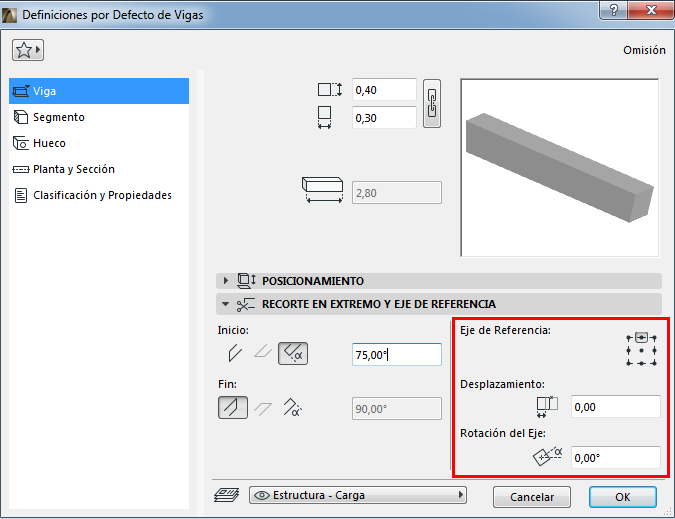The image size is (675, 519).
Task: Toggle vertical cut for Fin
Action: 233,408
